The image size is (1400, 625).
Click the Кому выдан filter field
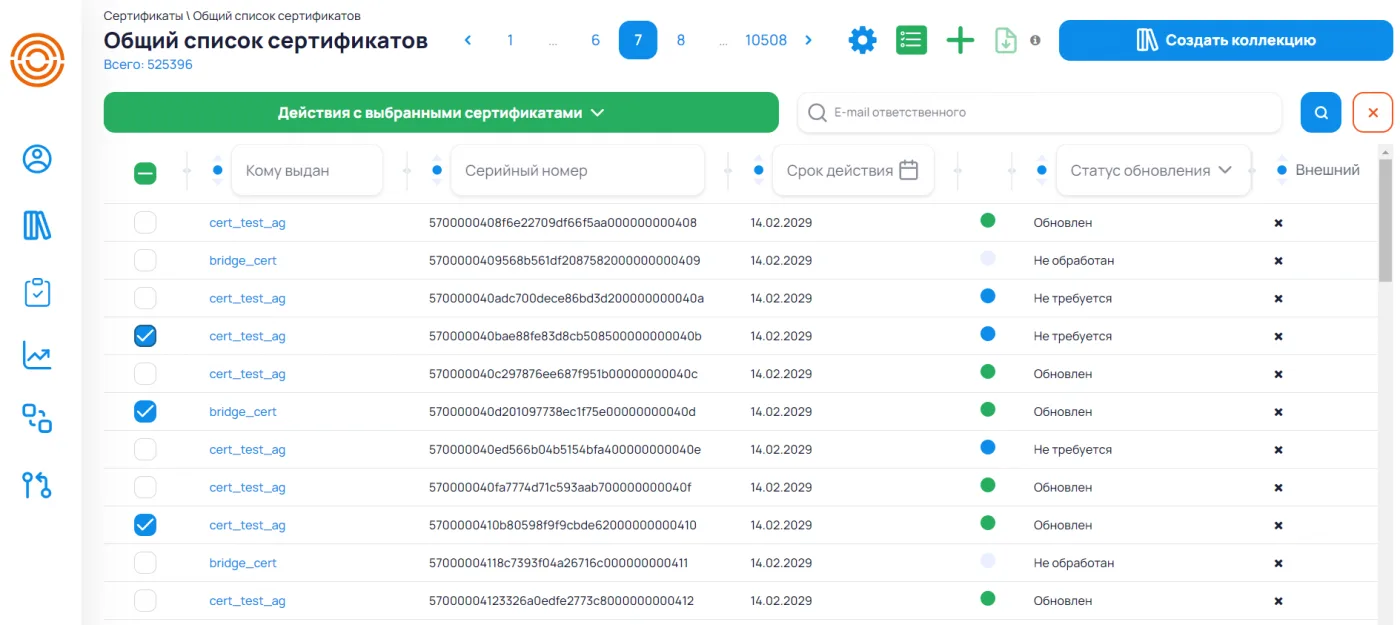307,170
